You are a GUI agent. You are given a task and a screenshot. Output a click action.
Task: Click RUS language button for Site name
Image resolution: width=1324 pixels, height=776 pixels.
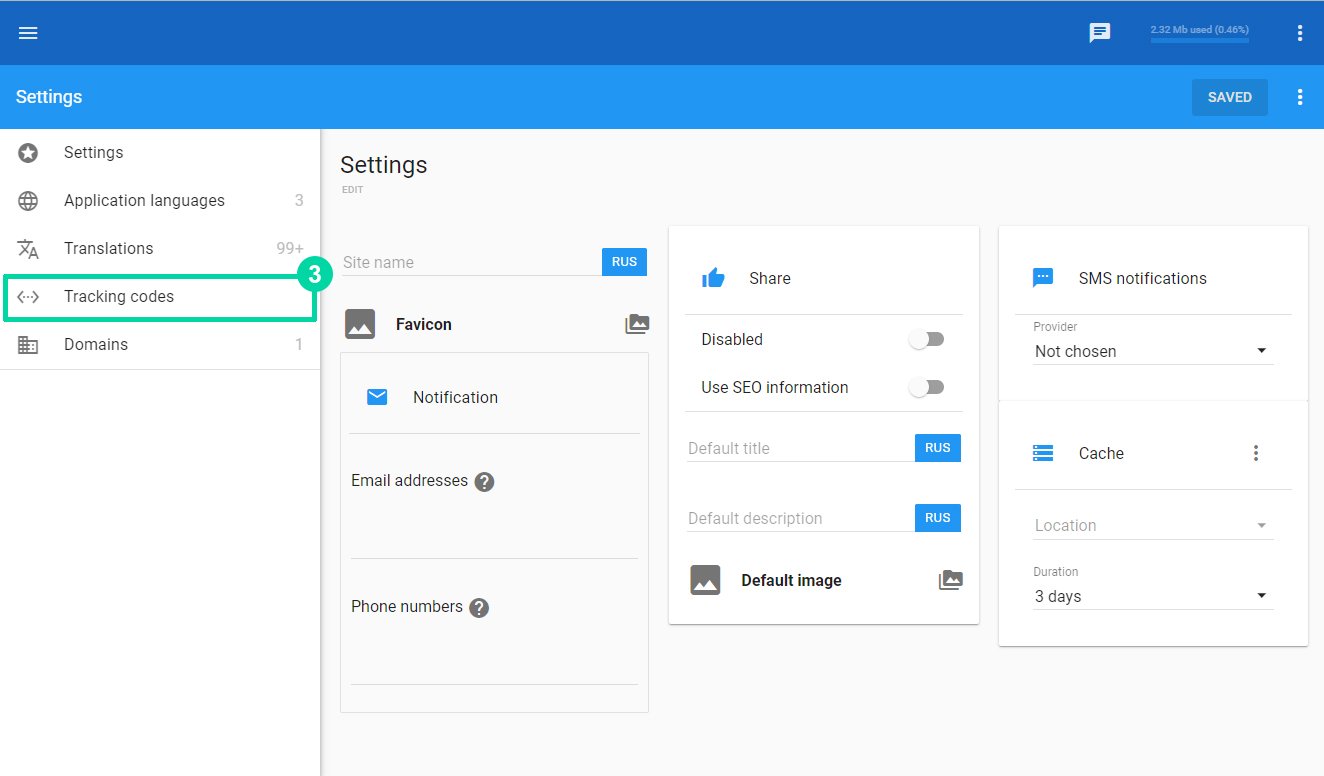point(624,262)
